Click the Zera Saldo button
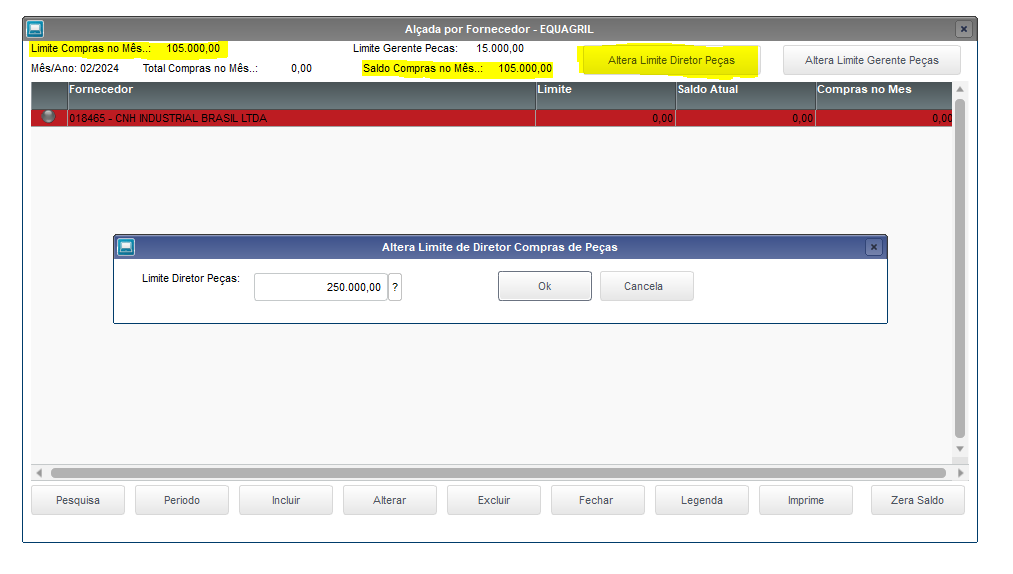Image resolution: width=1013 pixels, height=574 pixels. [917, 500]
